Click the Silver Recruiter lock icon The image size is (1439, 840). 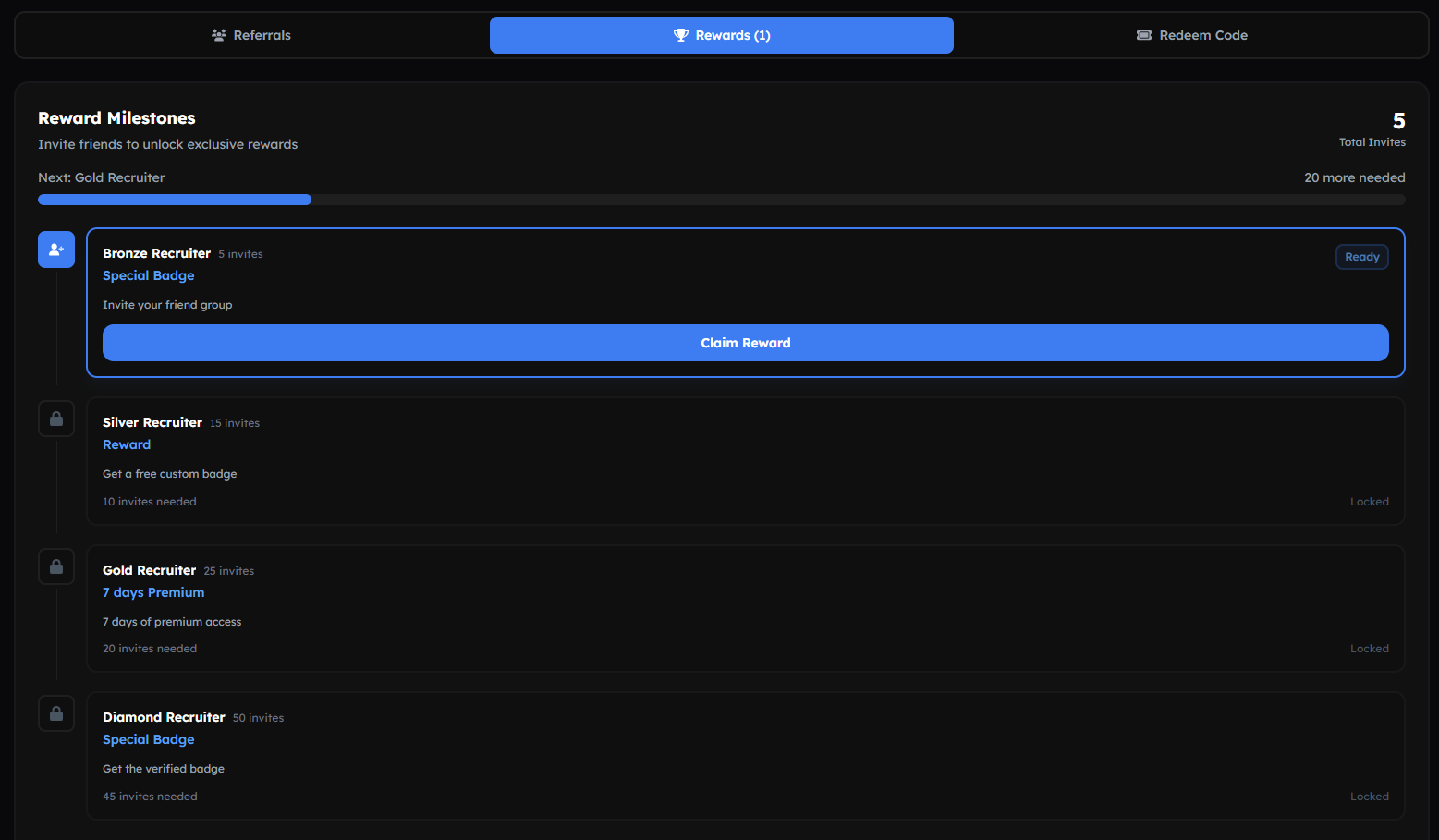pos(56,419)
